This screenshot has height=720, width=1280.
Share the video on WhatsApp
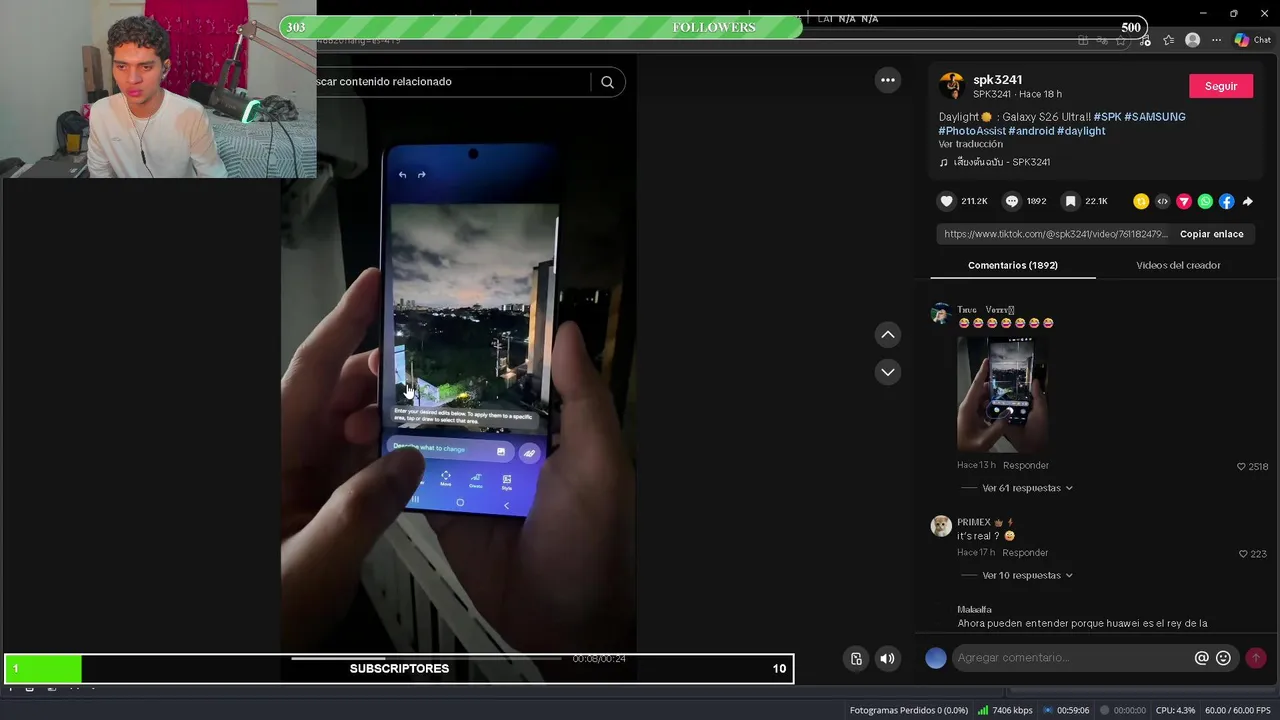coord(1205,201)
